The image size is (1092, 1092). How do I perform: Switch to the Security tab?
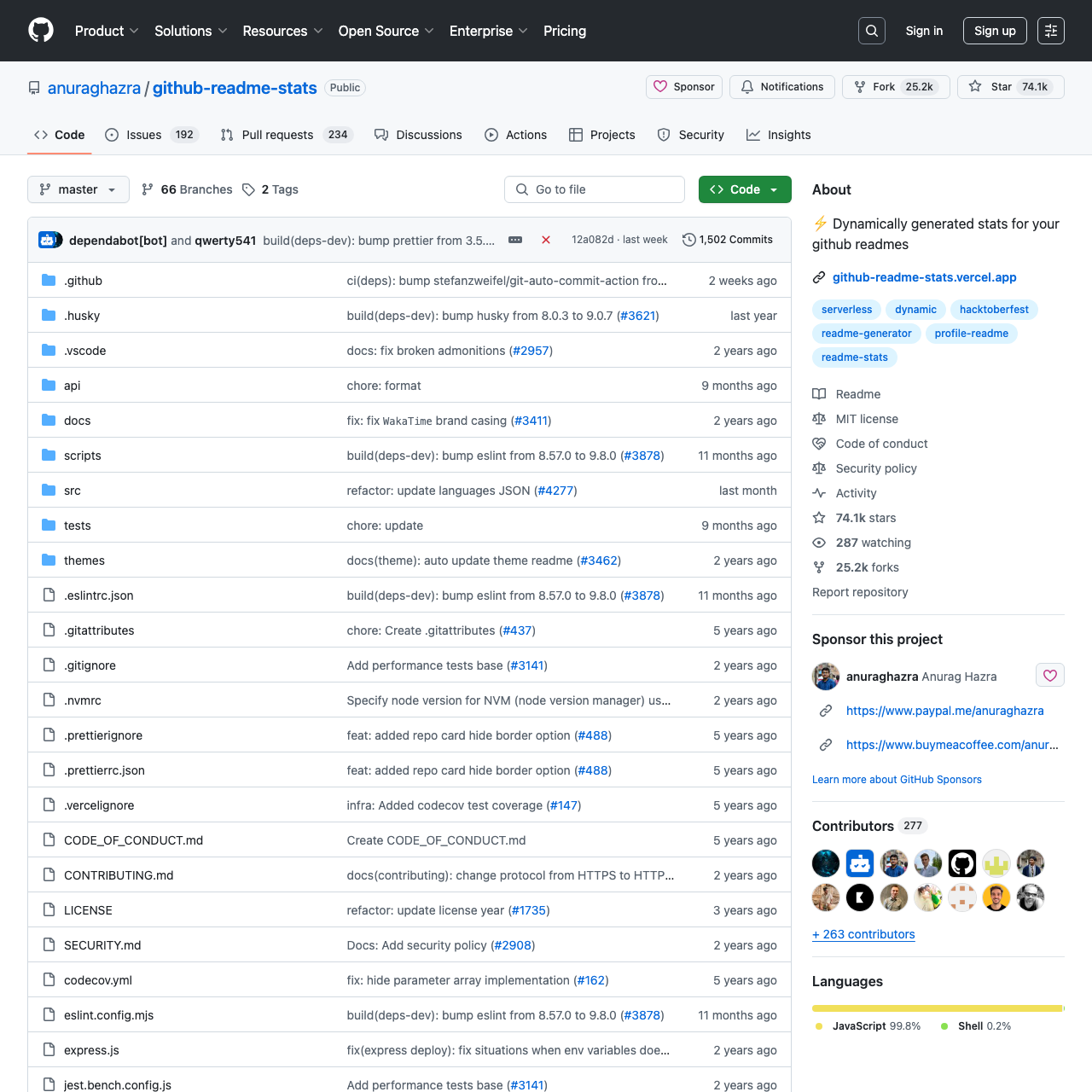coord(691,135)
